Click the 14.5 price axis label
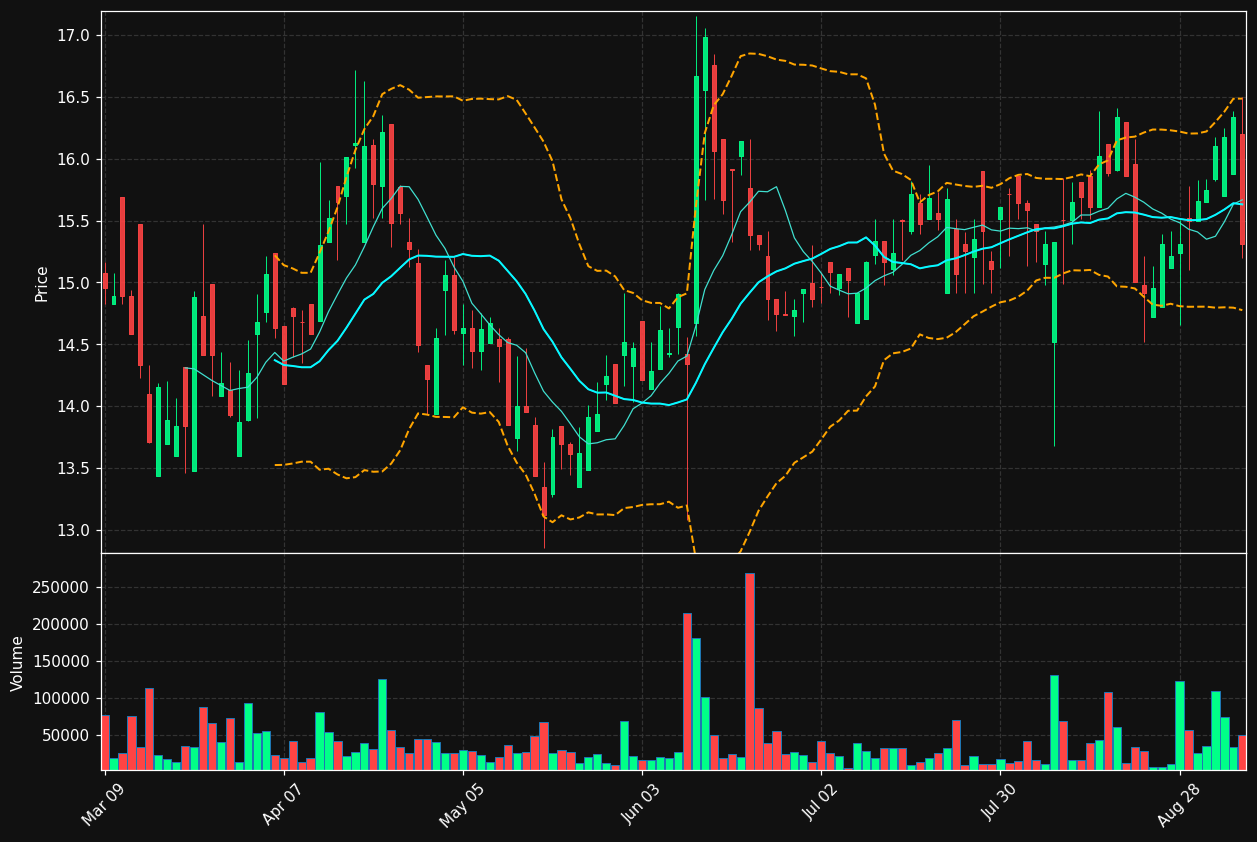The height and width of the screenshot is (842, 1257). coord(75,345)
